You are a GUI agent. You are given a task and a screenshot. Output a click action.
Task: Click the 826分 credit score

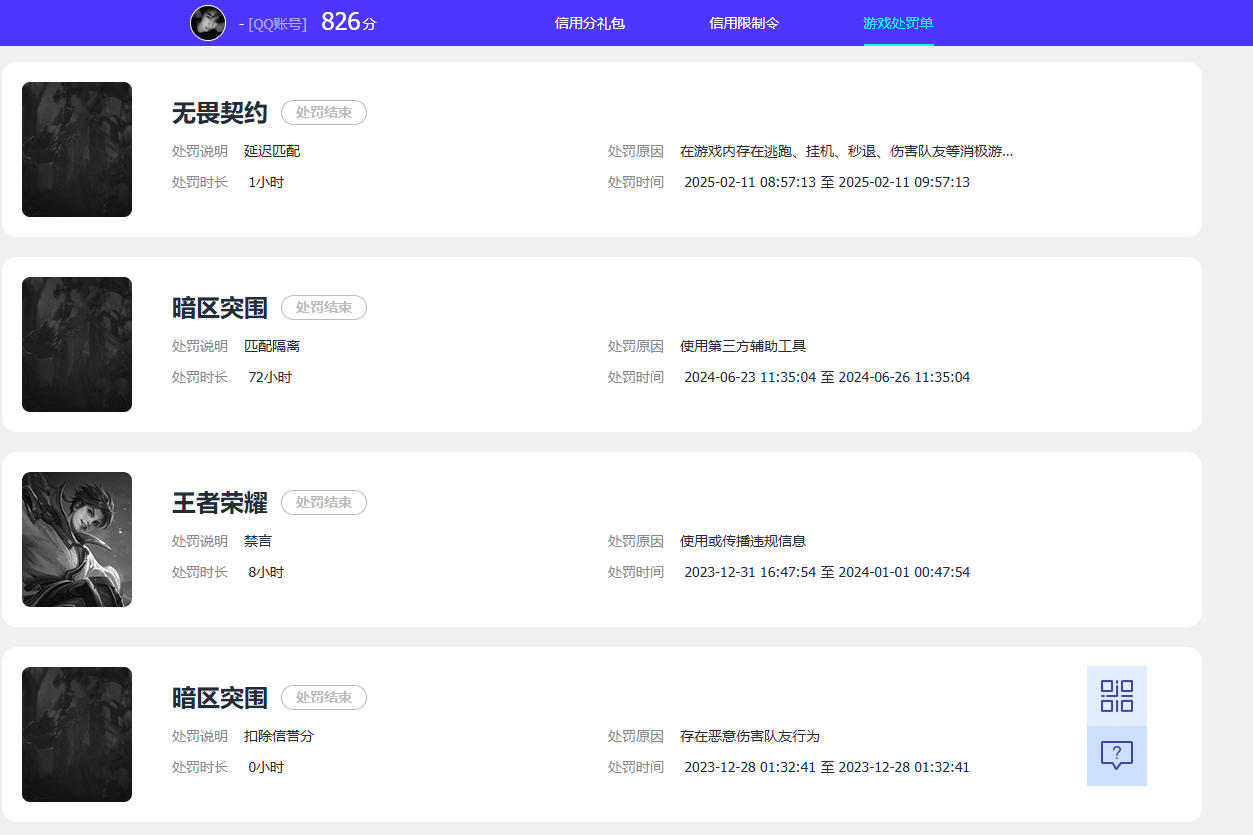[349, 22]
